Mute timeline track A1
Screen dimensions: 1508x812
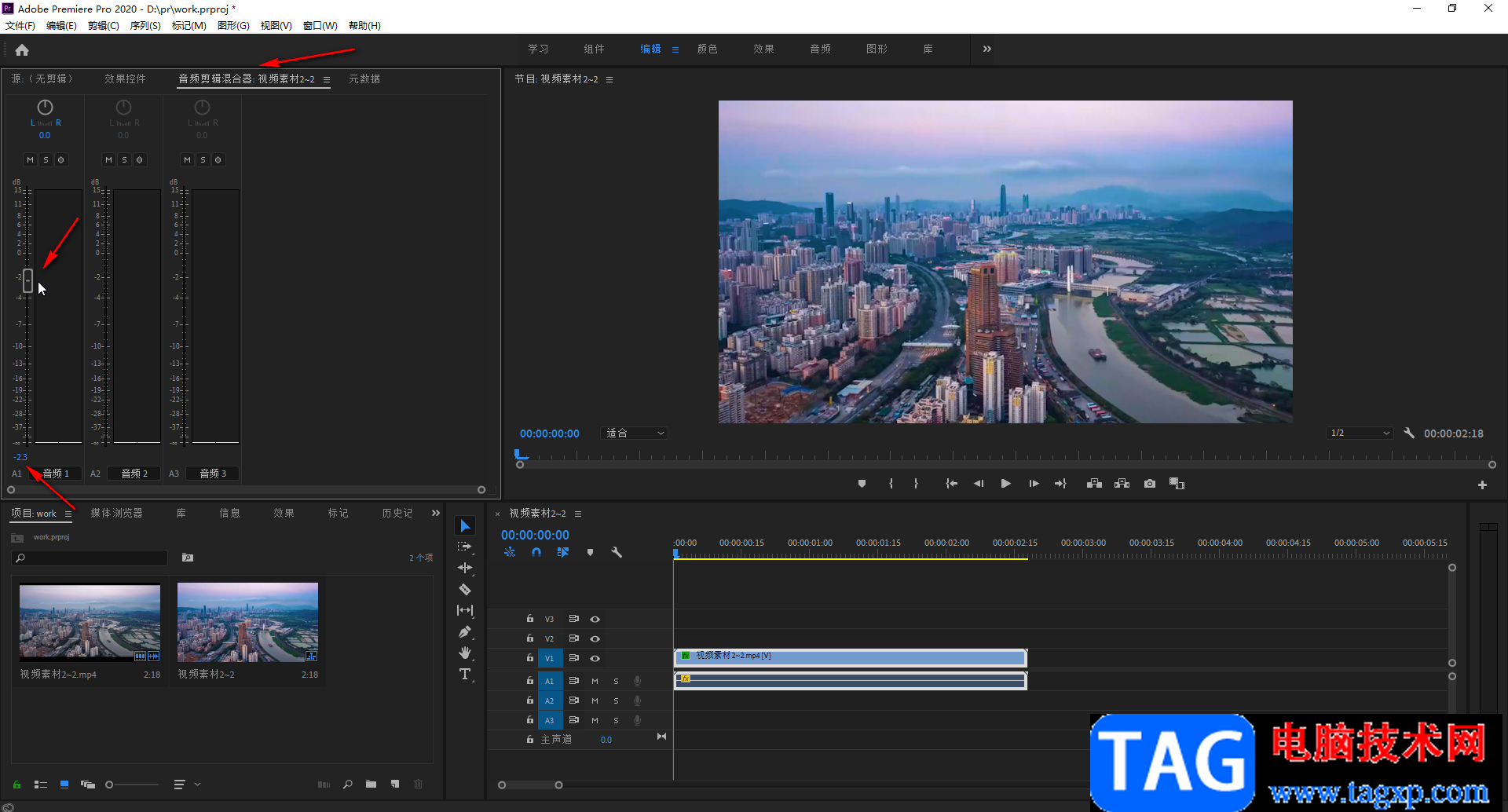coord(595,681)
